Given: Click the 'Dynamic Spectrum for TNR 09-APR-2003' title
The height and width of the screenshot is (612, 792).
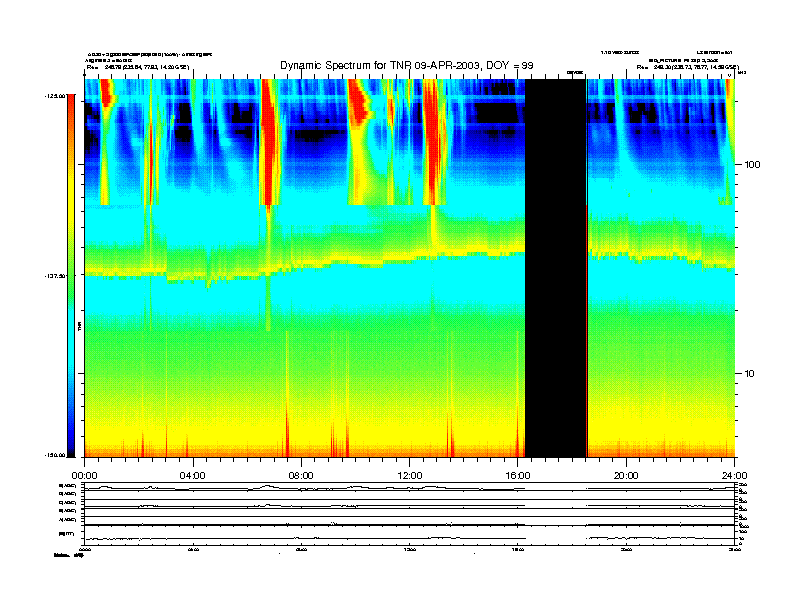Looking at the screenshot, I should point(407,66).
